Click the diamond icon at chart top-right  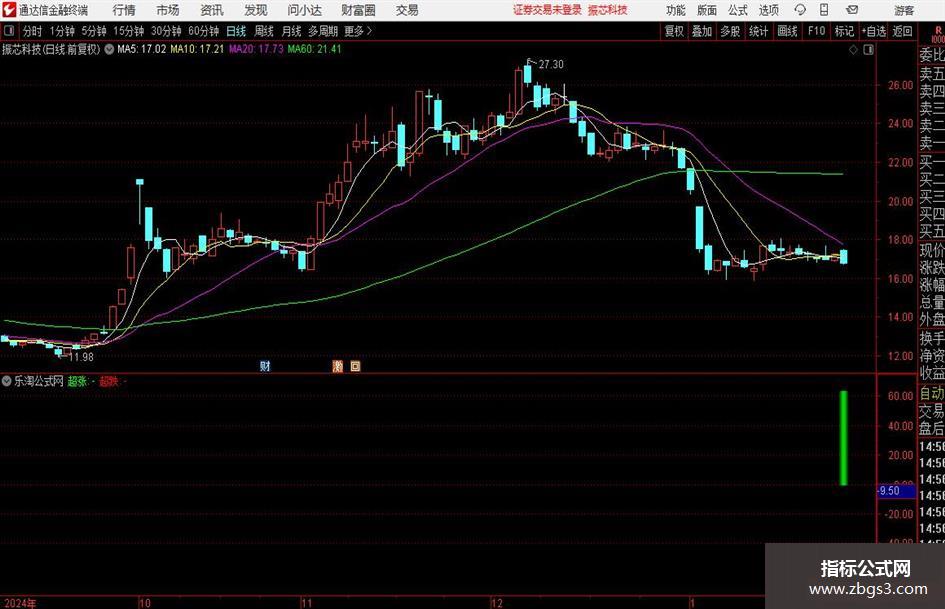point(853,50)
